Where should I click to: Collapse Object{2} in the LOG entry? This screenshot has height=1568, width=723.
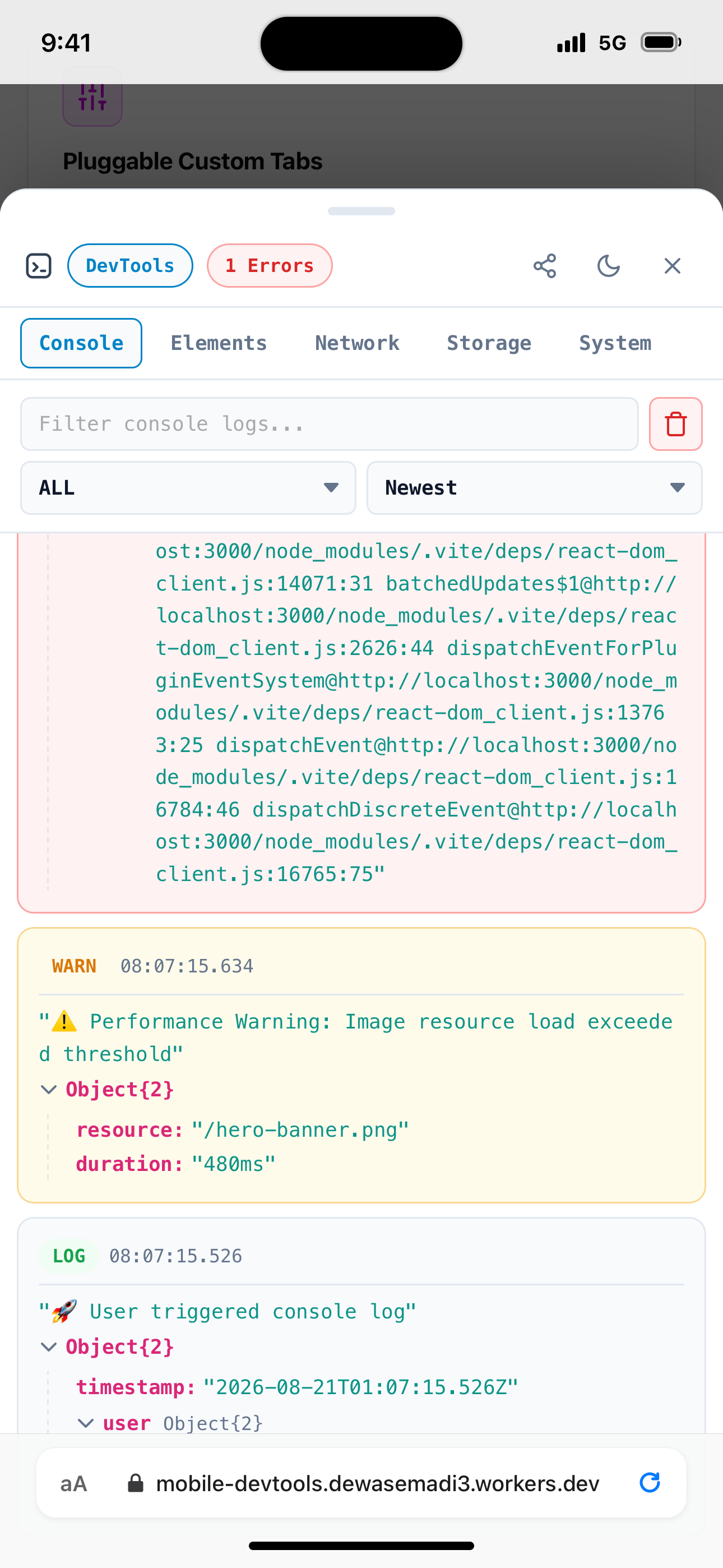107,1347
